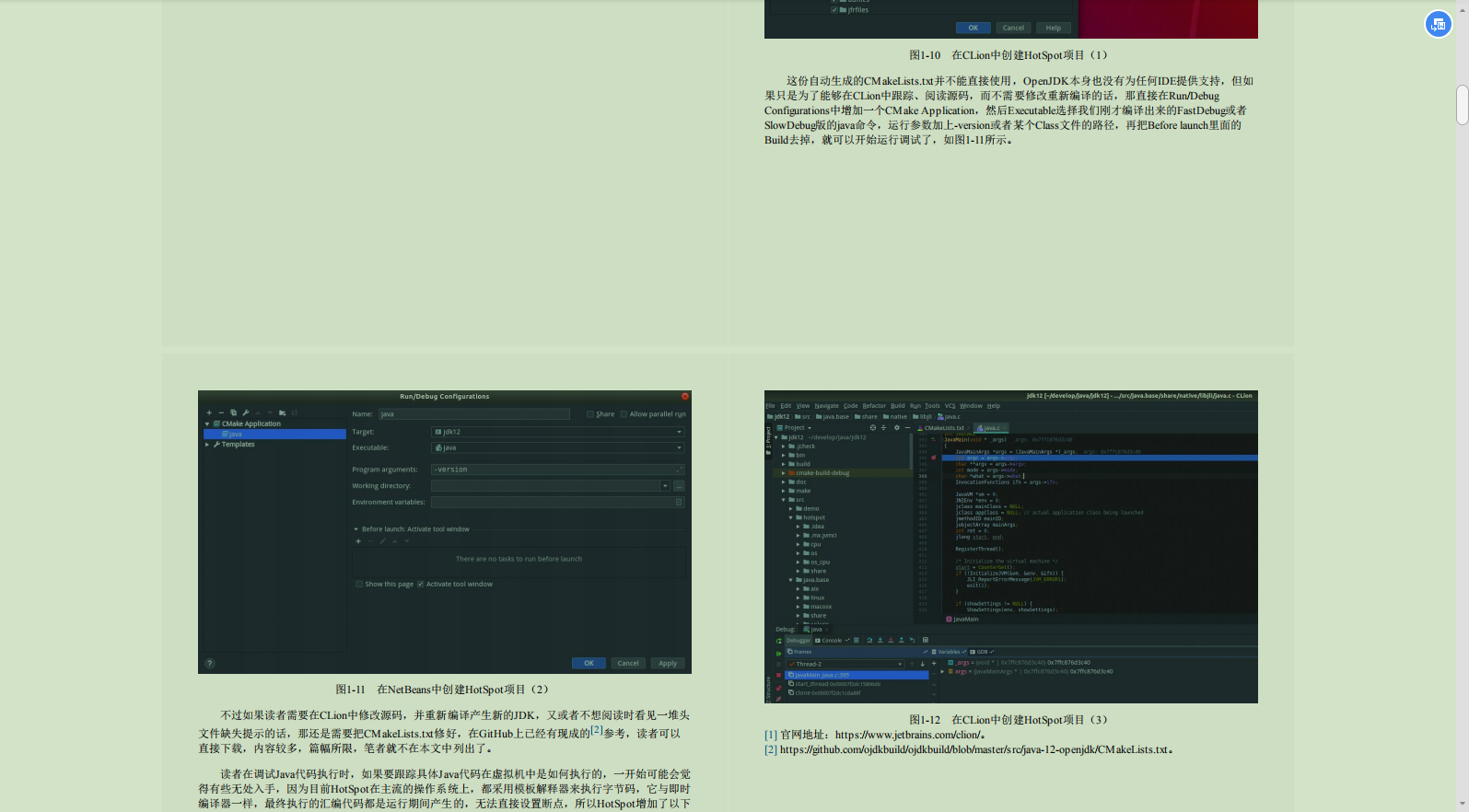Click the [2] footnote superscript reference
The width and height of the screenshot is (1469, 812).
click(597, 730)
